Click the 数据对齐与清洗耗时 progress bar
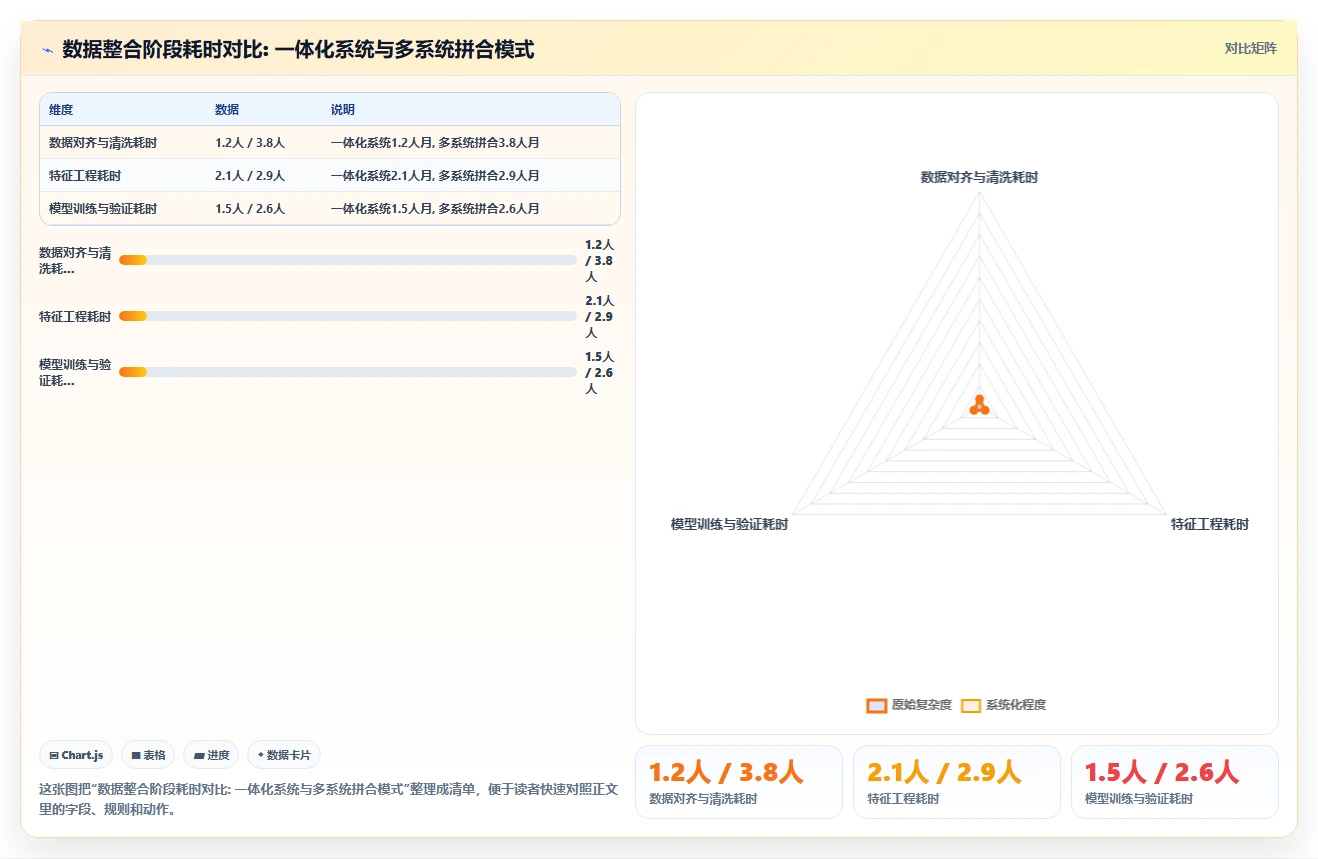This screenshot has height=859, width=1318. 348,260
